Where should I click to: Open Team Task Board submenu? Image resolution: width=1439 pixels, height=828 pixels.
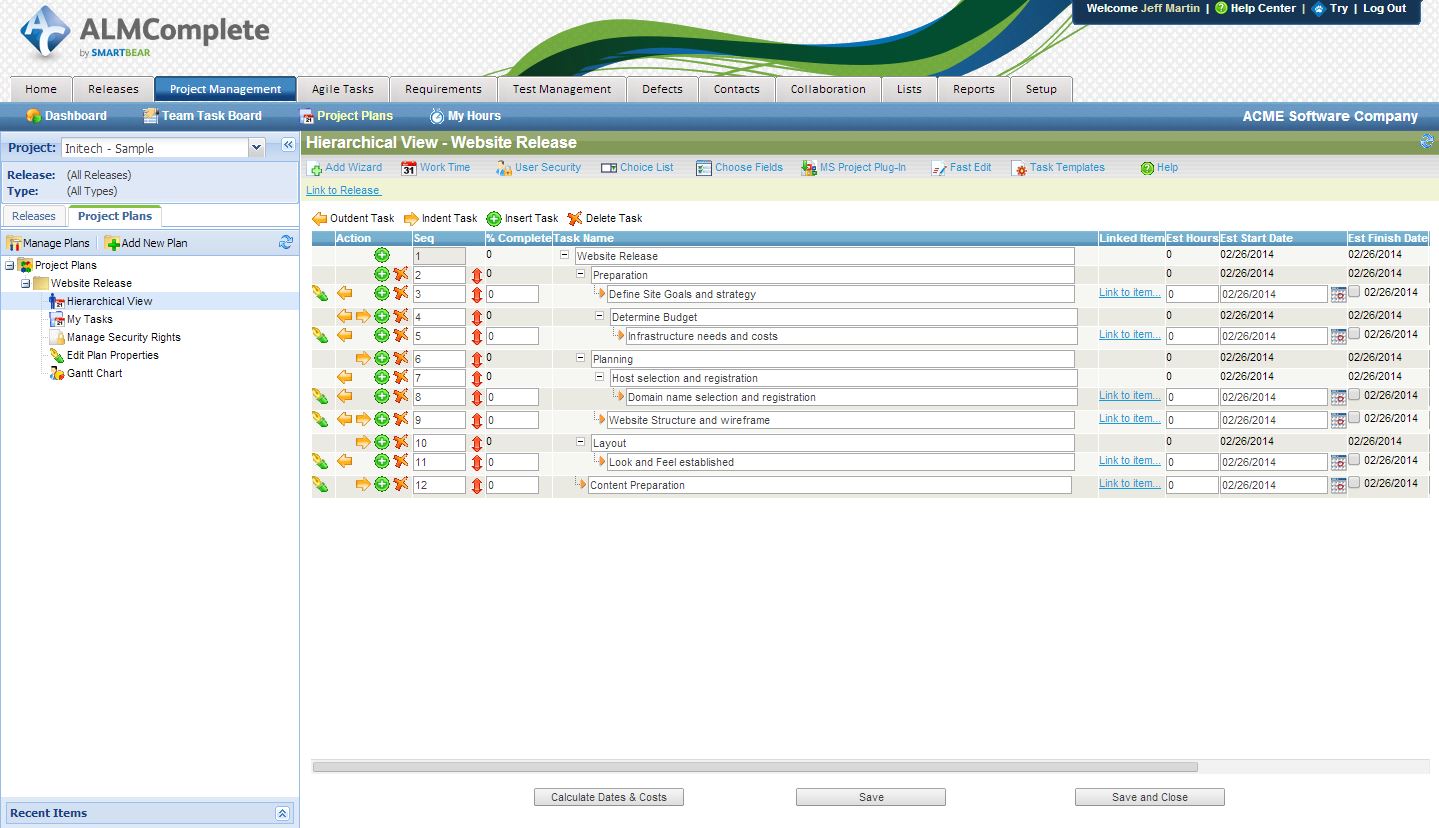[x=202, y=116]
